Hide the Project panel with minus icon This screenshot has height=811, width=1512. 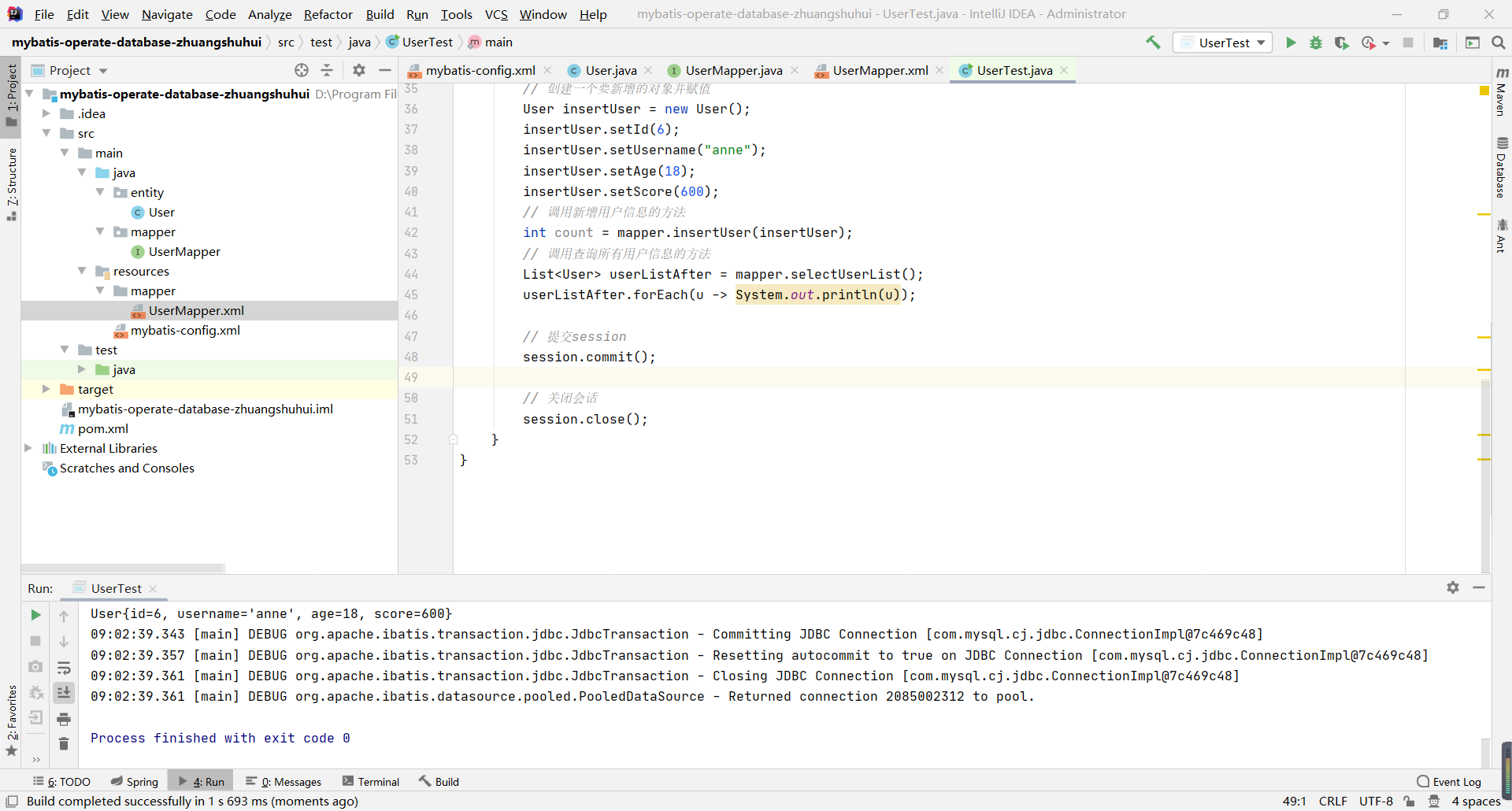click(x=385, y=70)
